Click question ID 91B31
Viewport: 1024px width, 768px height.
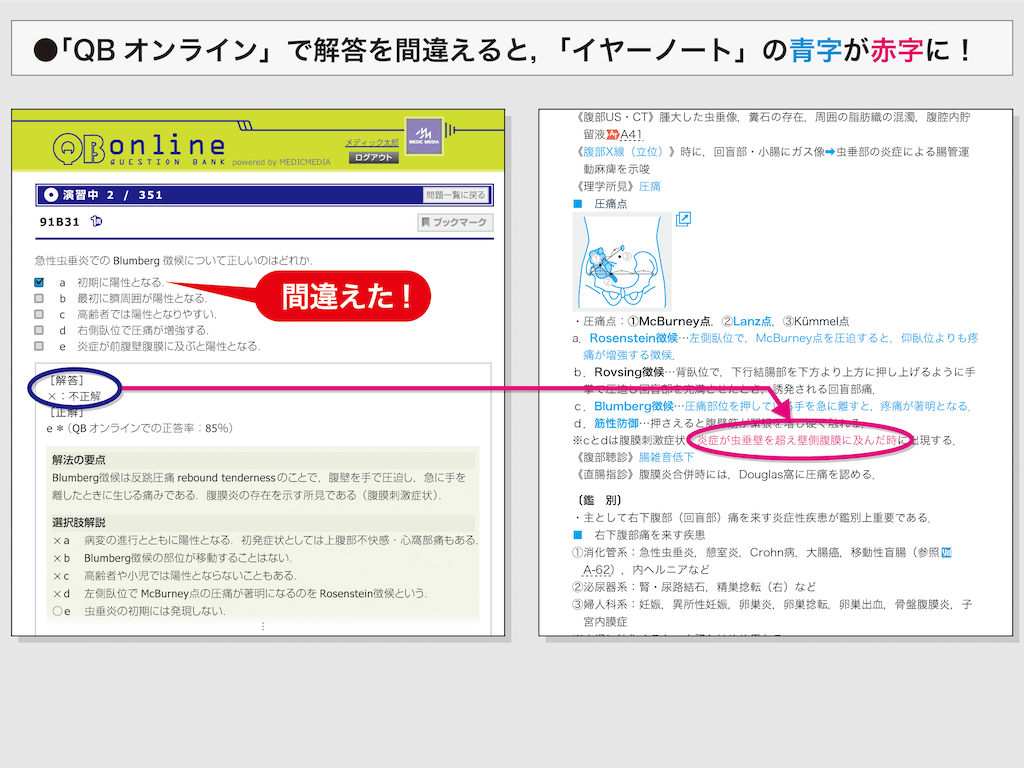tap(59, 222)
